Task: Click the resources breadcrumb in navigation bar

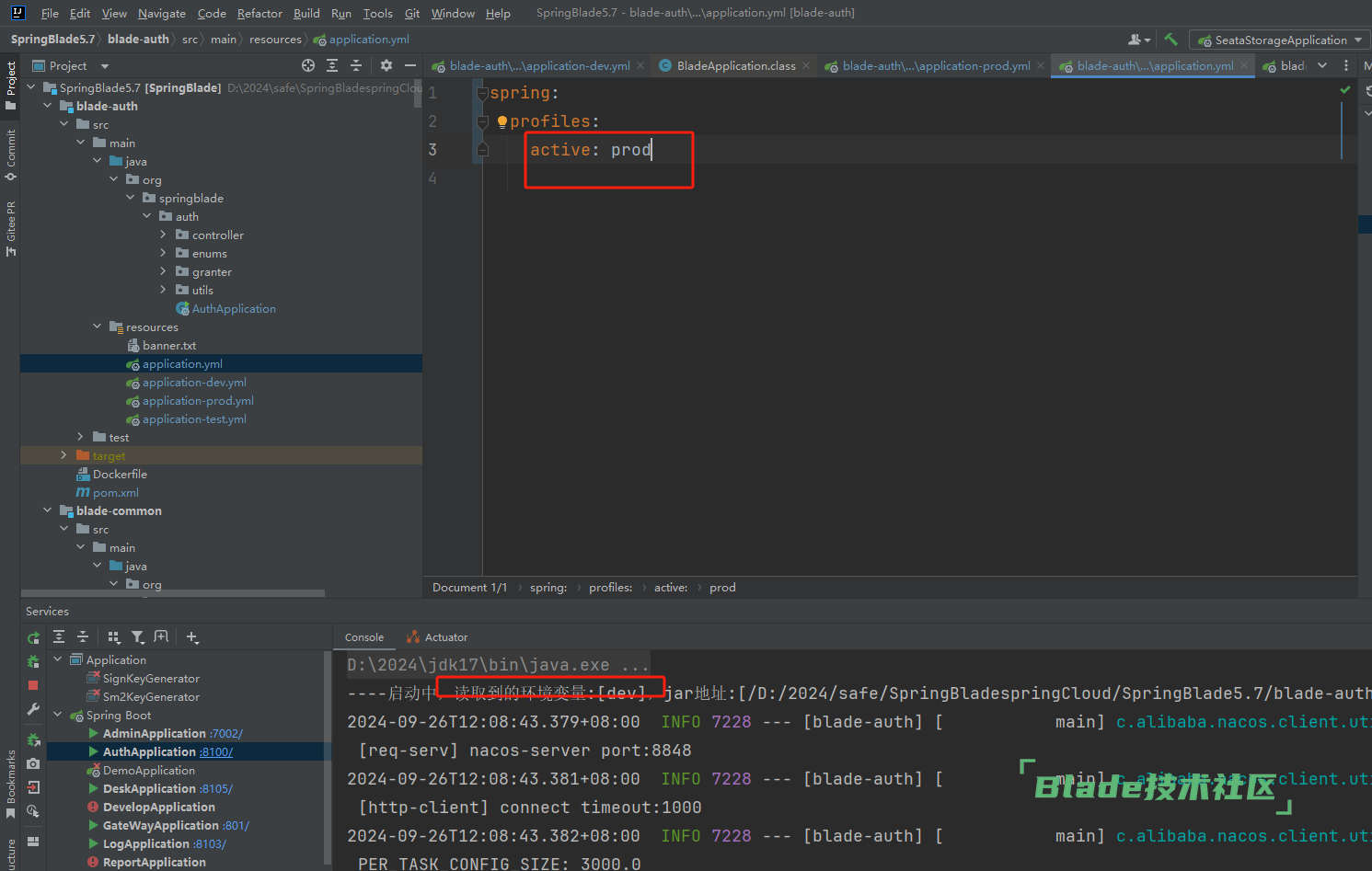Action: pyautogui.click(x=275, y=40)
